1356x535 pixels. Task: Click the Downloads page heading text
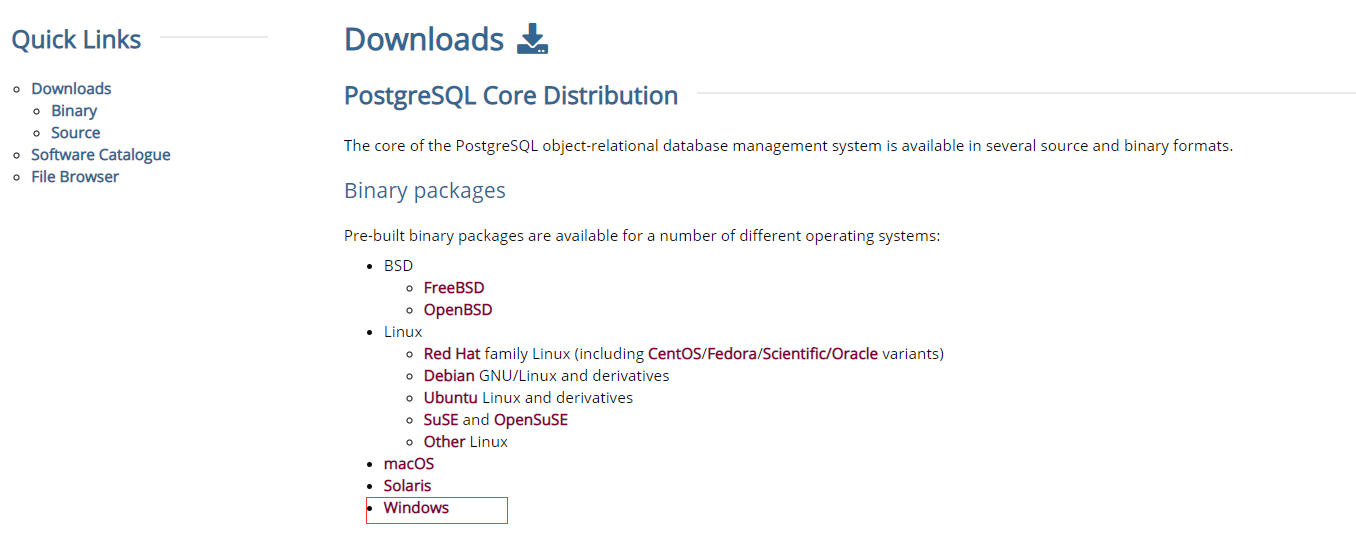pyautogui.click(x=424, y=39)
